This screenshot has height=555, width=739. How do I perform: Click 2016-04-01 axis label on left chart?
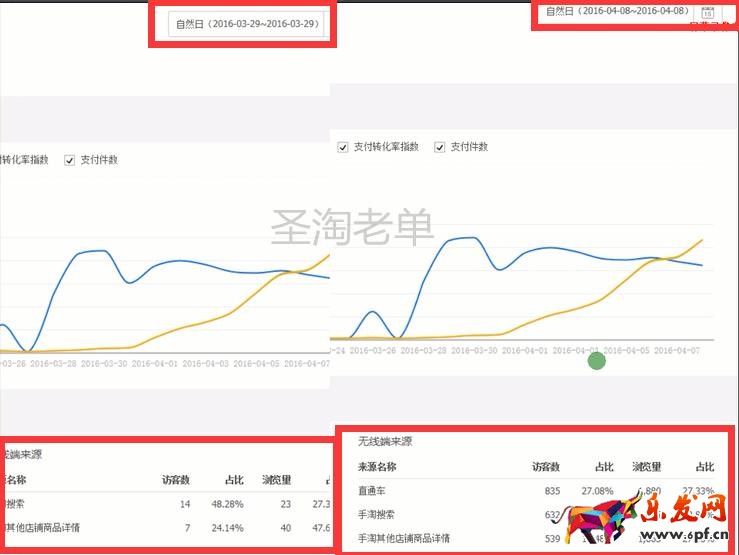(158, 364)
